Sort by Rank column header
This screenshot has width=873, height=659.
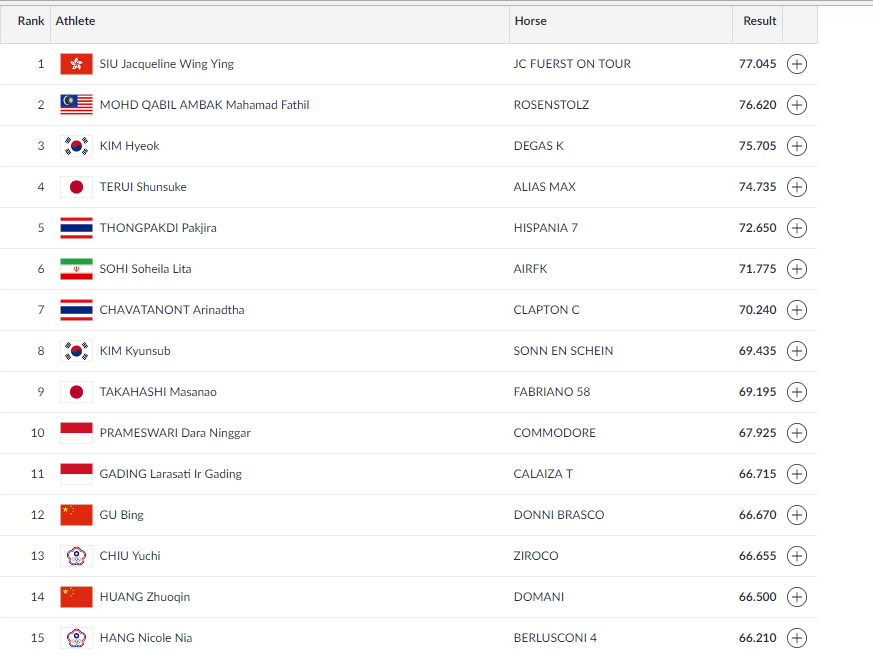click(31, 21)
